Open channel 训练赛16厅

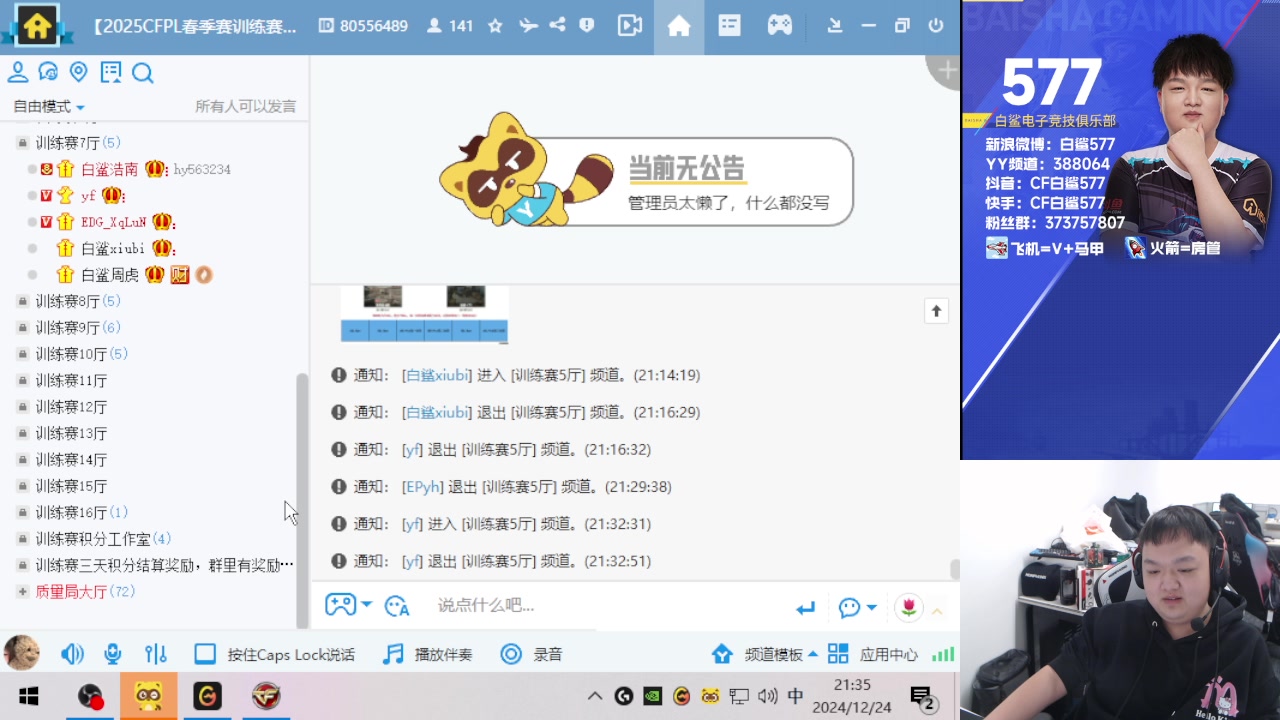point(72,512)
